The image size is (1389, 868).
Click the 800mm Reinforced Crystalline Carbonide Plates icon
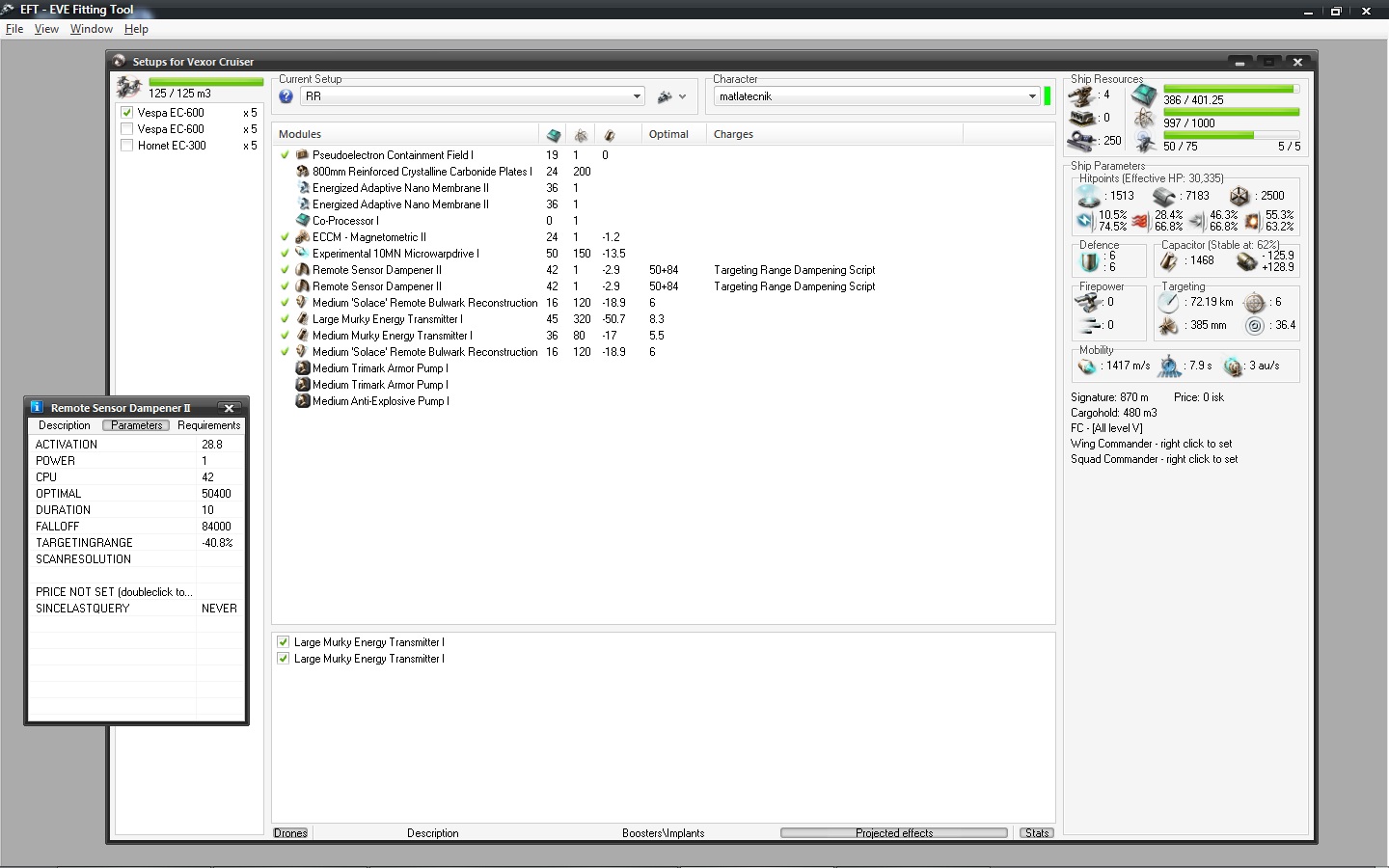pyautogui.click(x=302, y=172)
